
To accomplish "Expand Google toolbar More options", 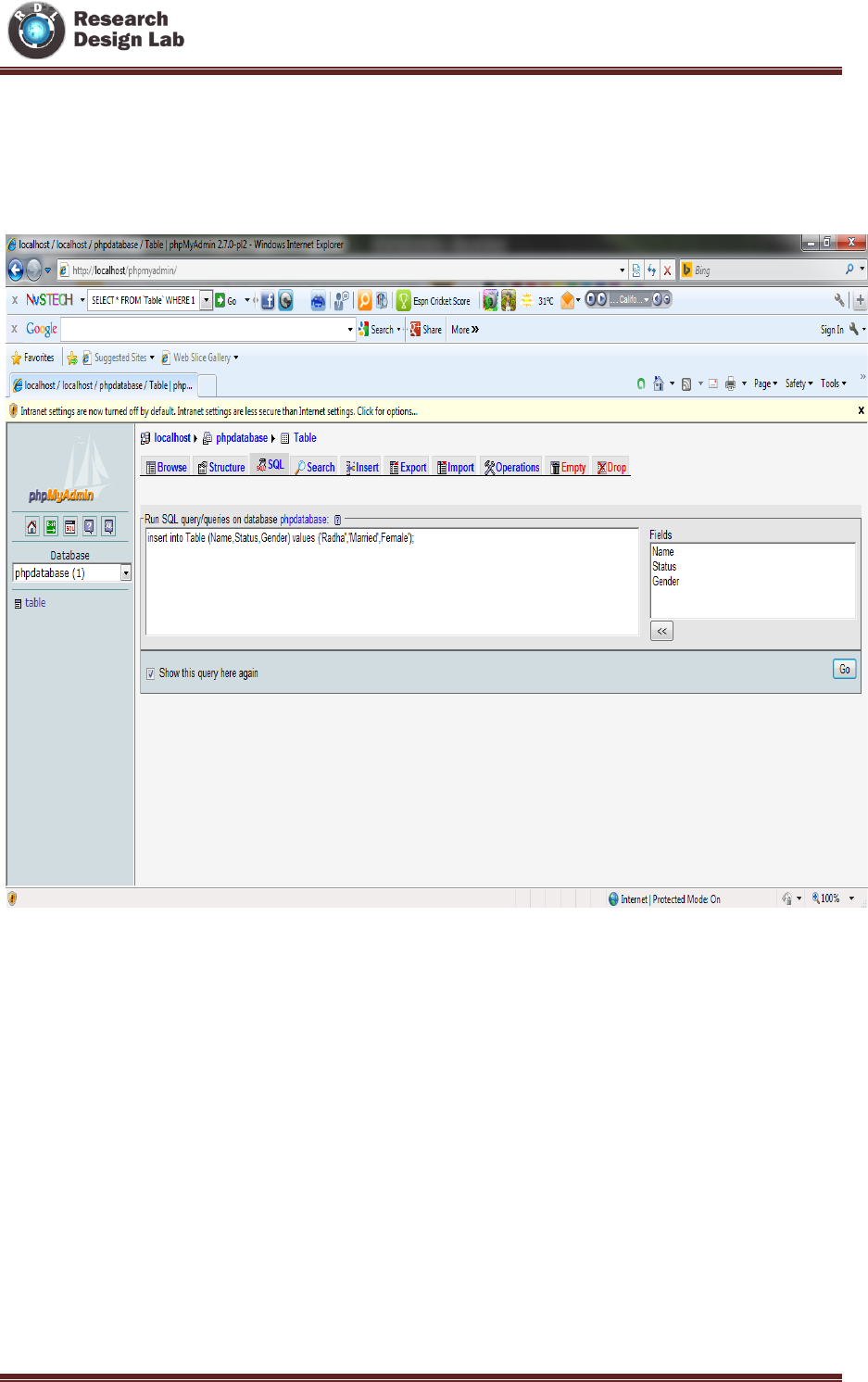I will [x=465, y=330].
